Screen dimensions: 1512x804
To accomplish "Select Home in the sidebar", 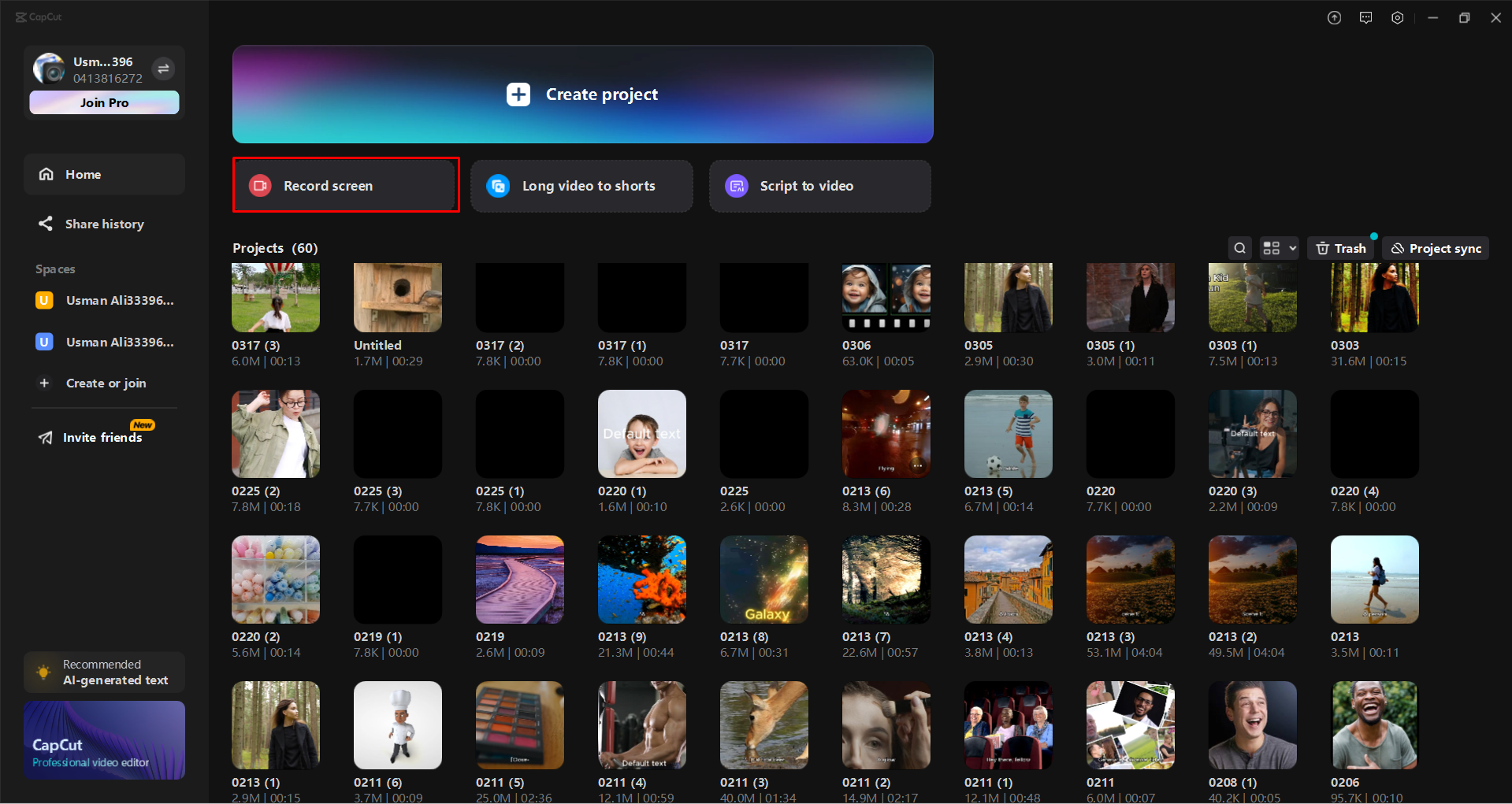I will point(83,174).
